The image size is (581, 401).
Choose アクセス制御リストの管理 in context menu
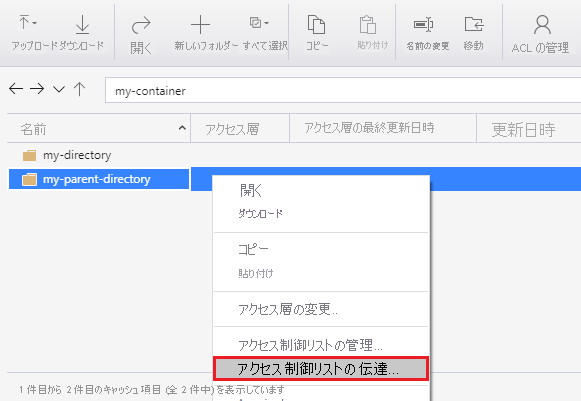[x=310, y=345]
